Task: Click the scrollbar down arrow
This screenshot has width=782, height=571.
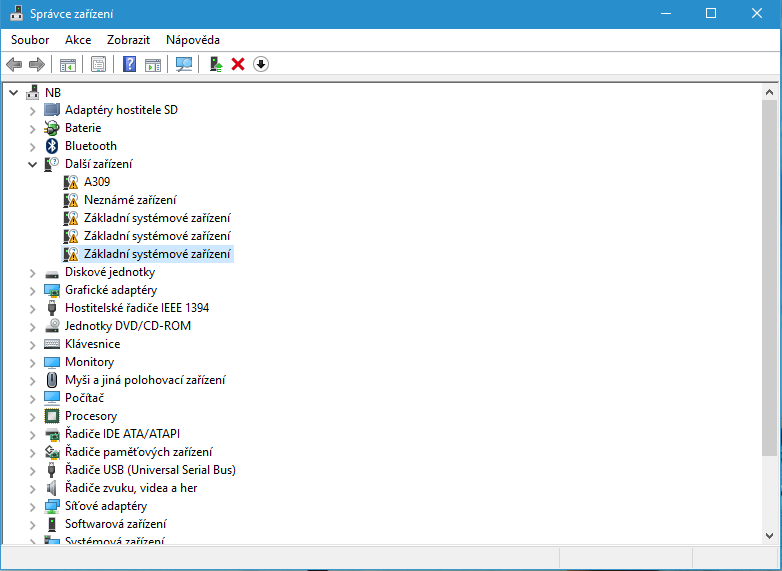Action: point(769,536)
